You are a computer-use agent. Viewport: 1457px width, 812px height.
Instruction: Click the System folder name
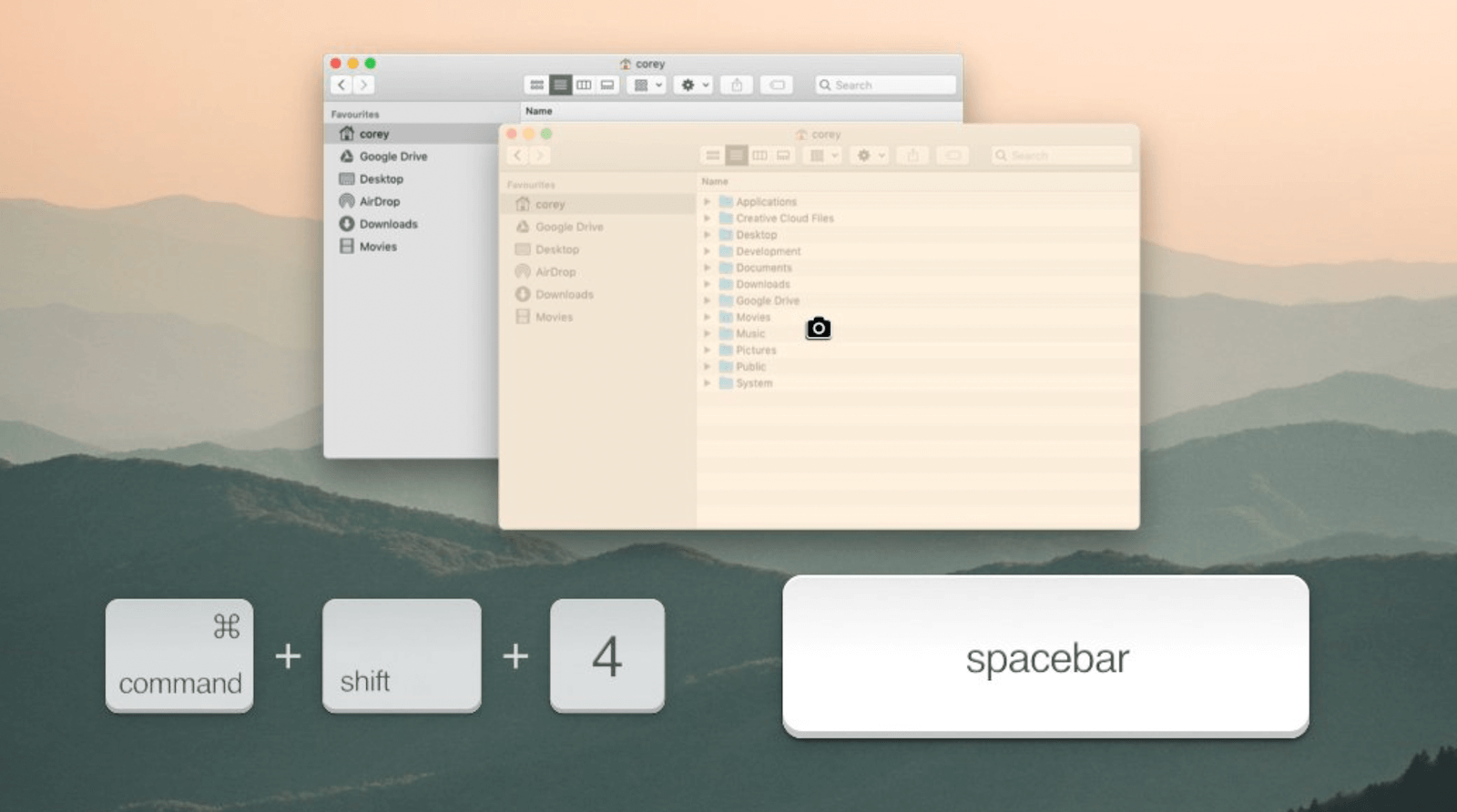(x=754, y=383)
